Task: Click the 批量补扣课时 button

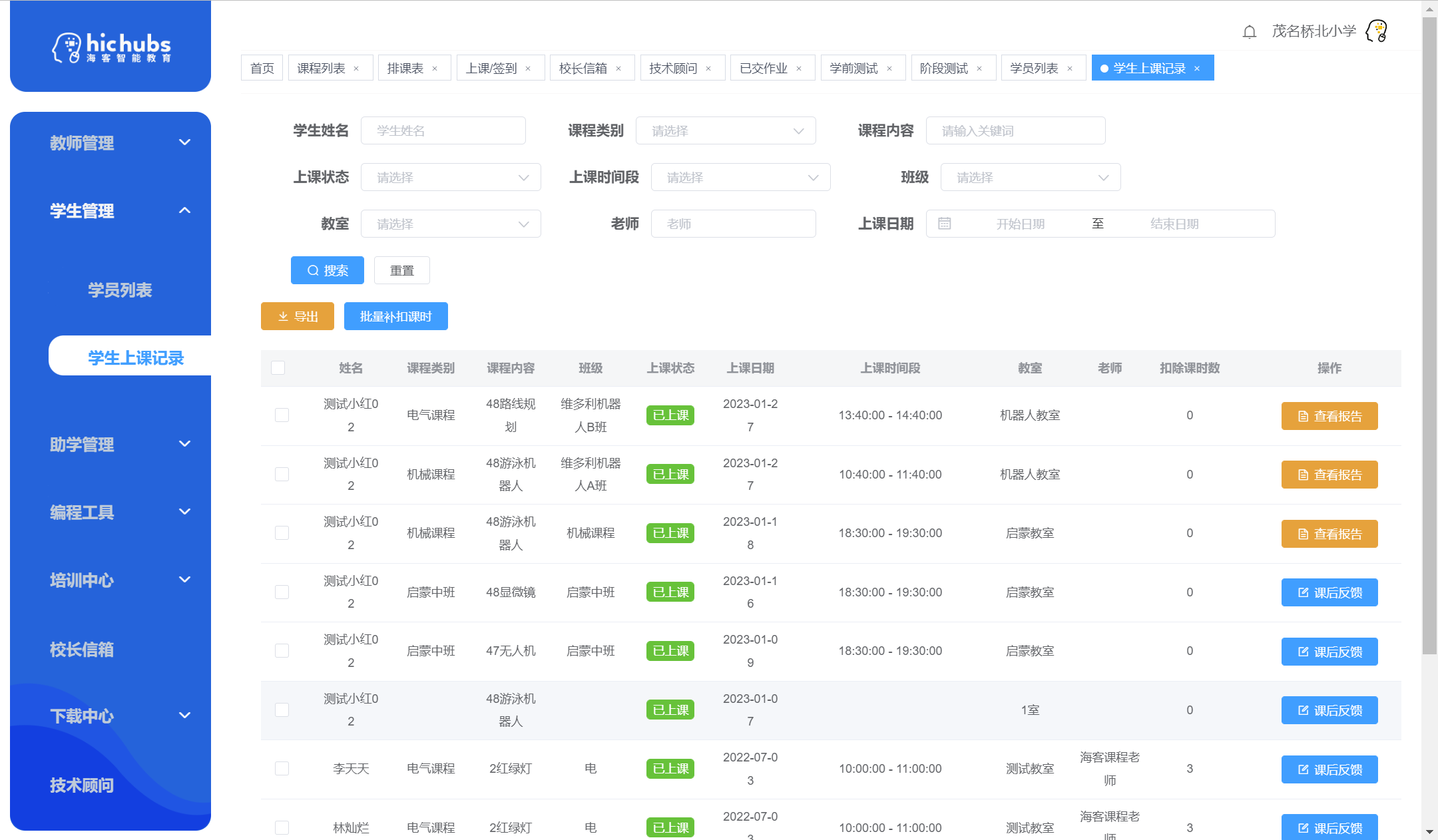Action: (395, 316)
